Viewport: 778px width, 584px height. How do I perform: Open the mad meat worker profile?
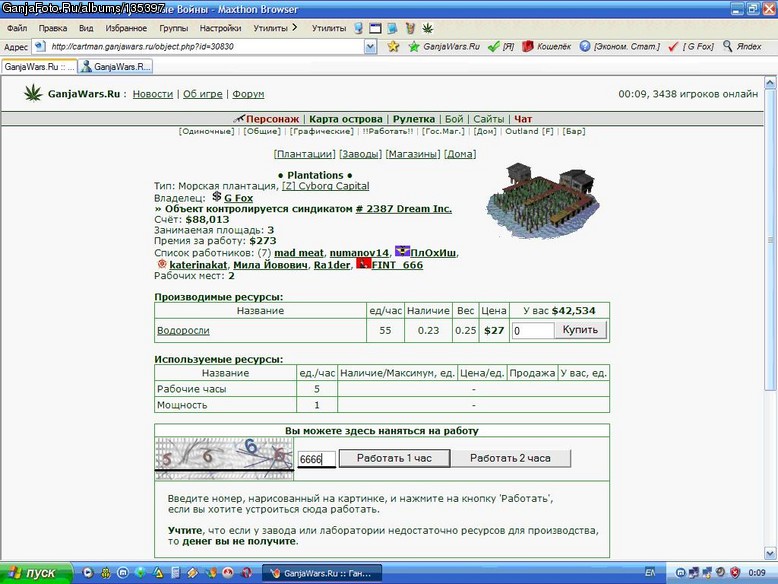click(x=299, y=253)
